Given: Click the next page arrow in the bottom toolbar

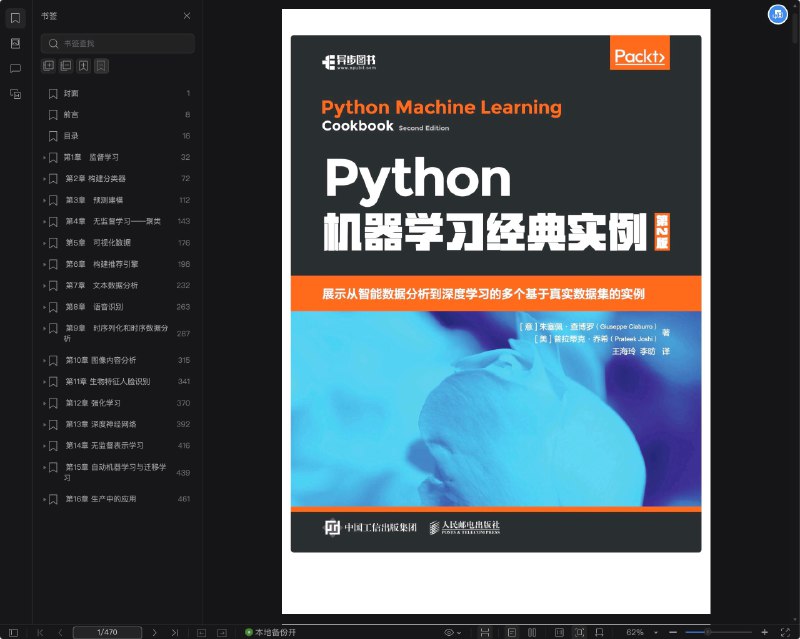Looking at the screenshot, I should coord(155,631).
